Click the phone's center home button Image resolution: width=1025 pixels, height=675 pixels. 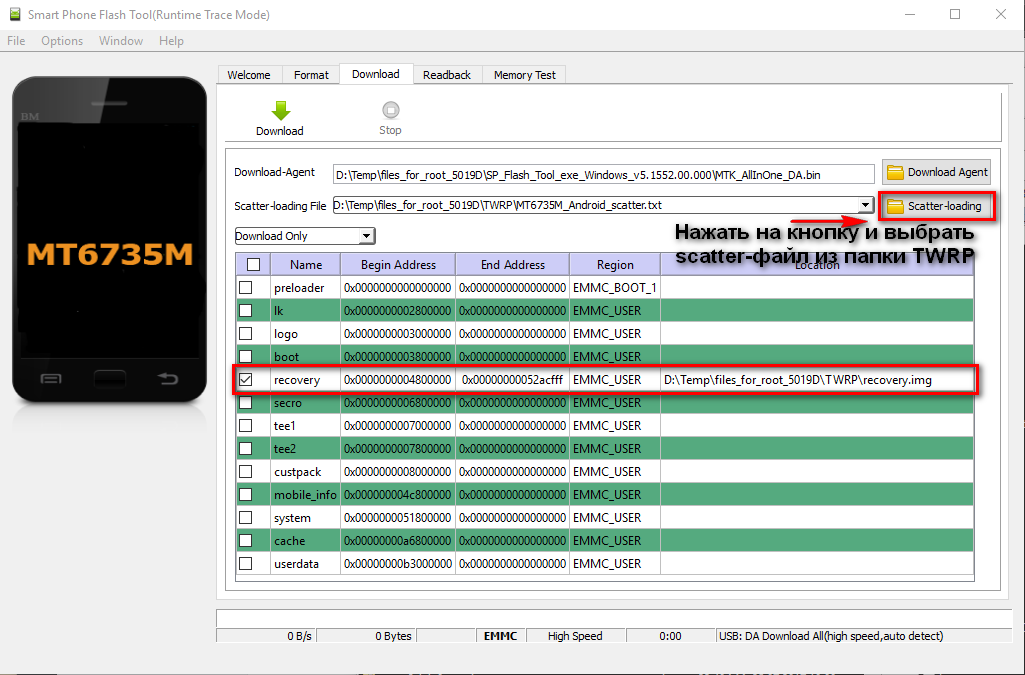pyautogui.click(x=109, y=378)
